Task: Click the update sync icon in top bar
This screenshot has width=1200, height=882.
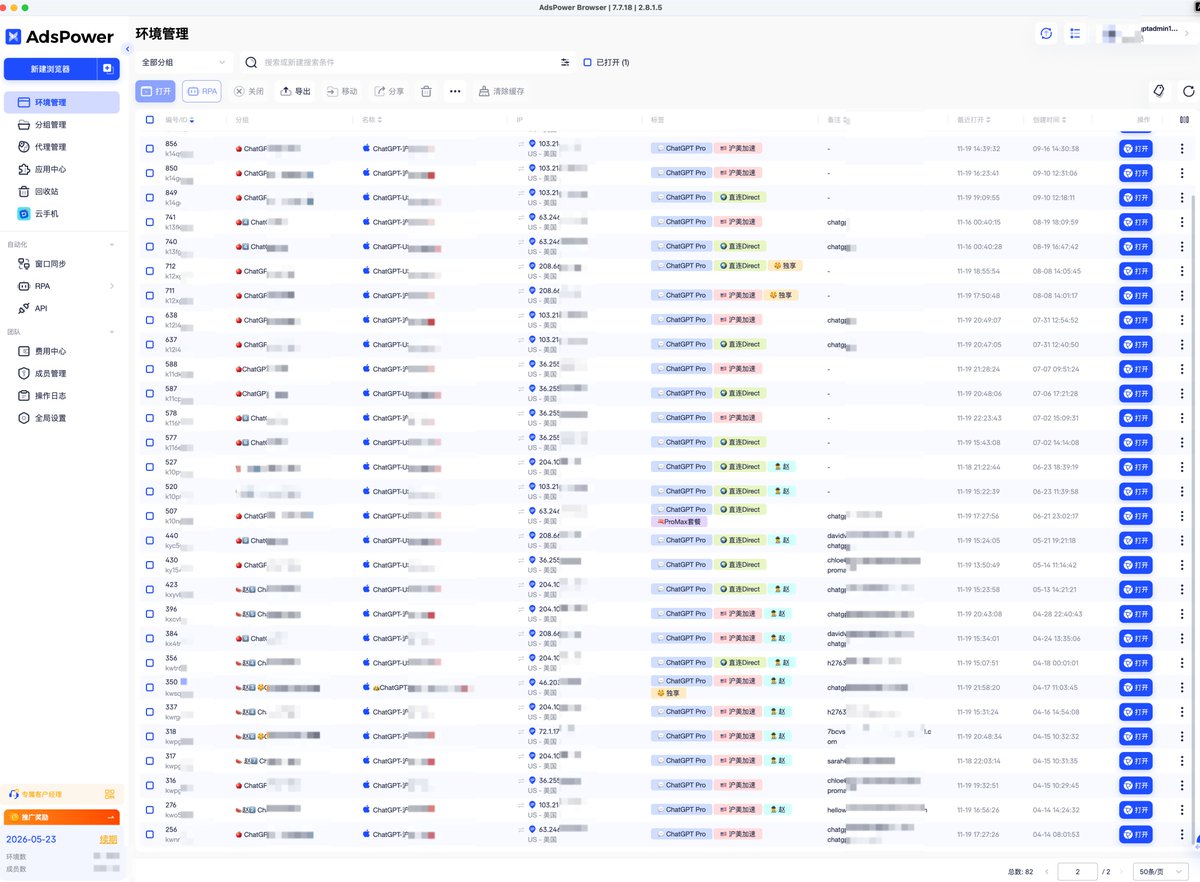Action: (x=1046, y=34)
